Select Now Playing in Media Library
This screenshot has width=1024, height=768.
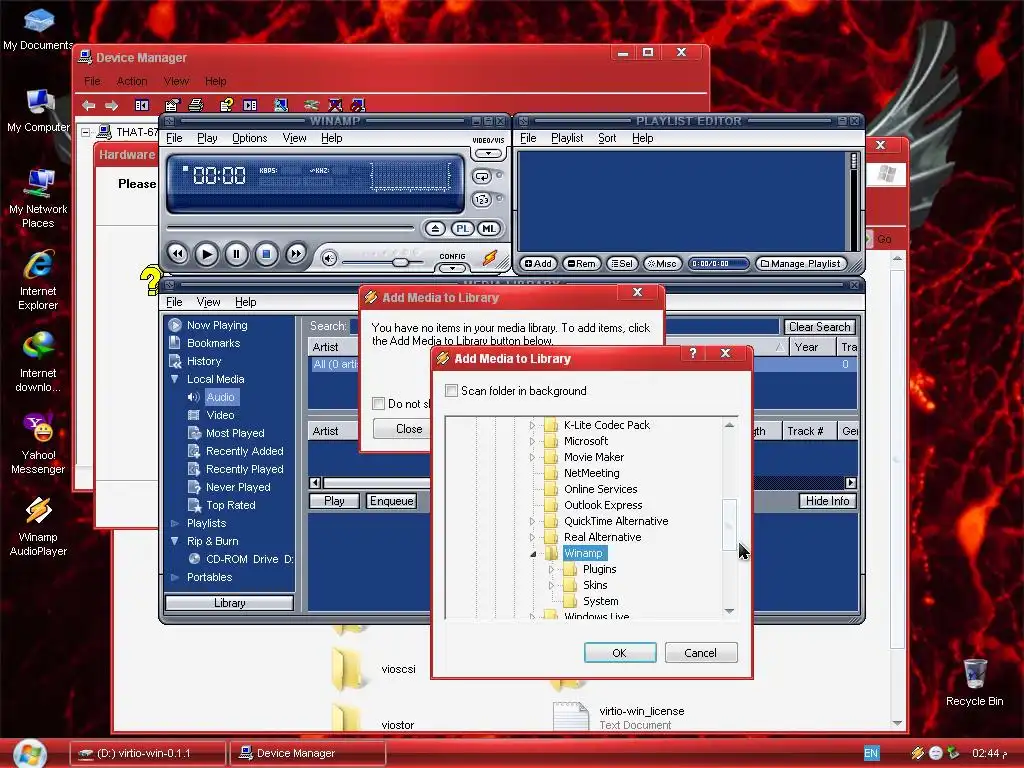tap(217, 325)
